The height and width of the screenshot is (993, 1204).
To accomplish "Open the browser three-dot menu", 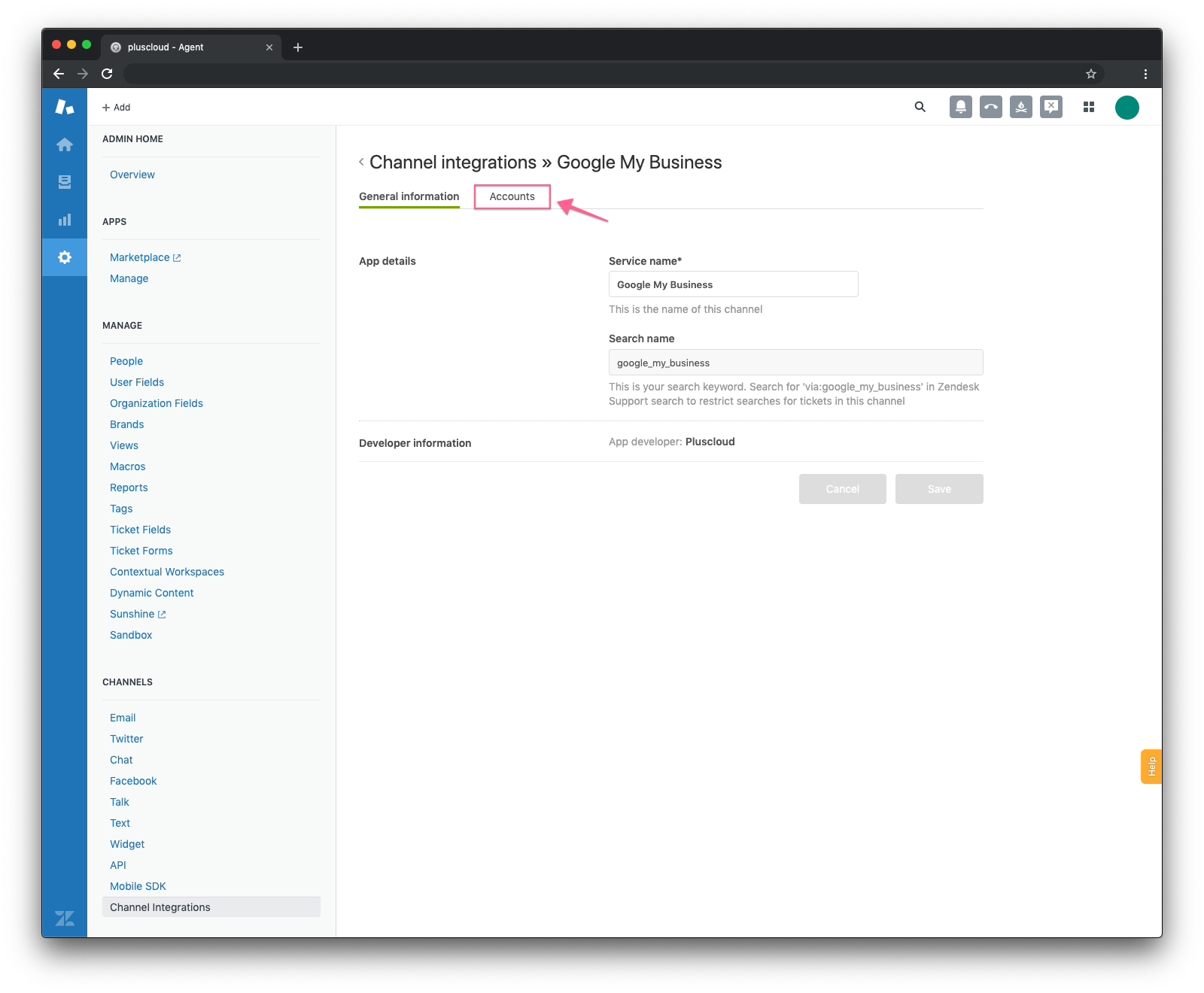I will pyautogui.click(x=1145, y=74).
